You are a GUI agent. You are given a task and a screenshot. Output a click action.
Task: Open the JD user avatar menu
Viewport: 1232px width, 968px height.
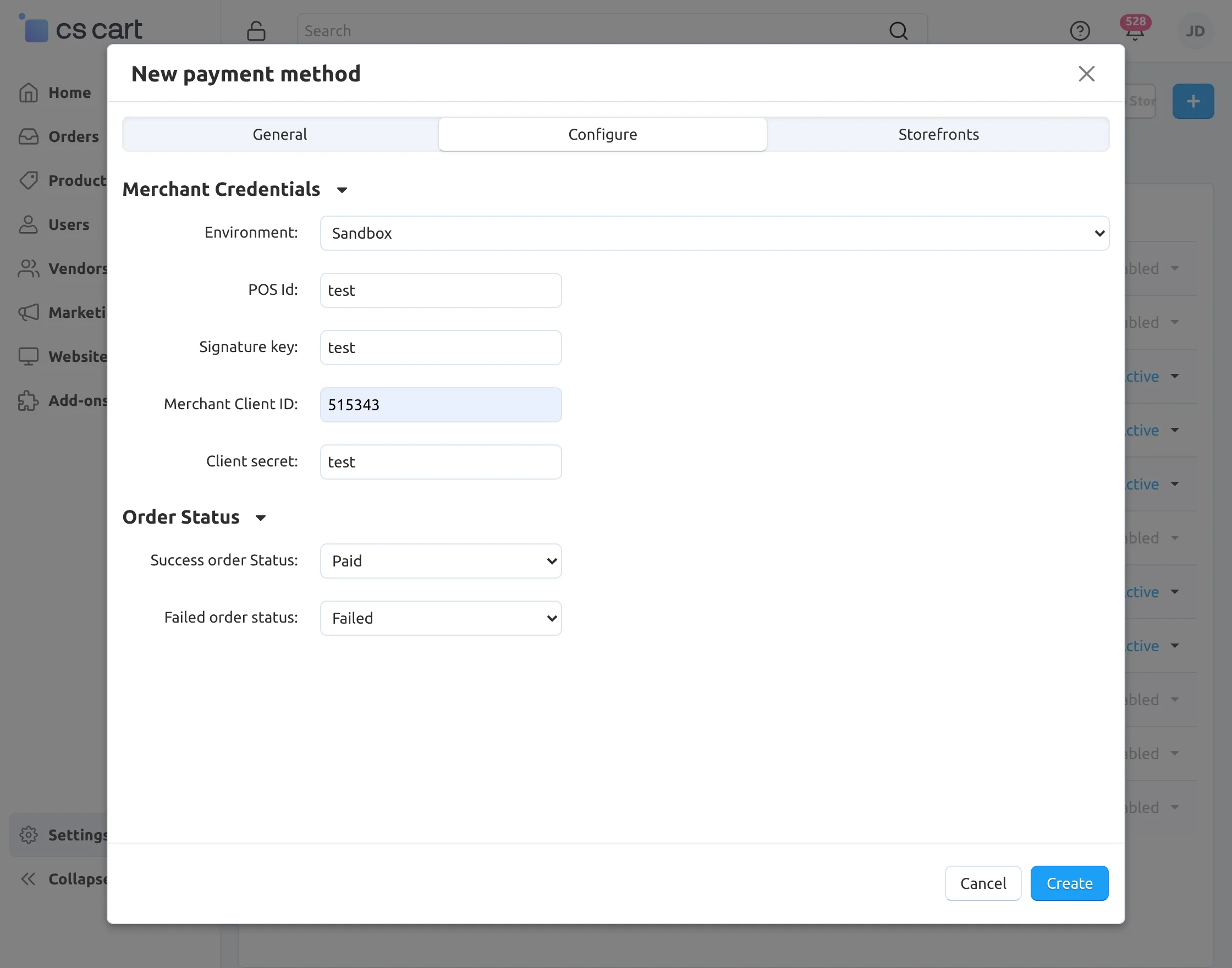tap(1195, 31)
